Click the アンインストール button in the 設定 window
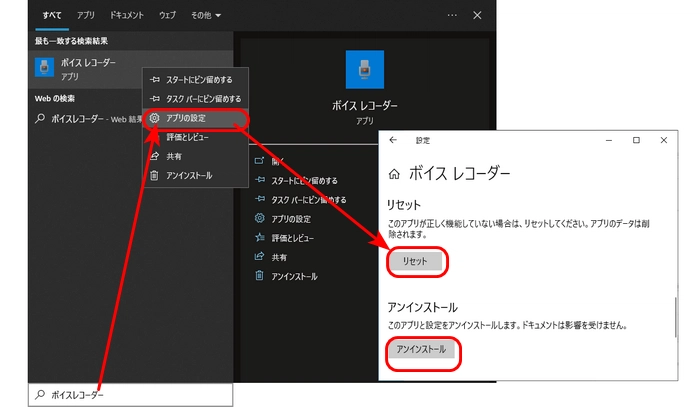Viewport: 700px width, 407px height. click(x=421, y=349)
